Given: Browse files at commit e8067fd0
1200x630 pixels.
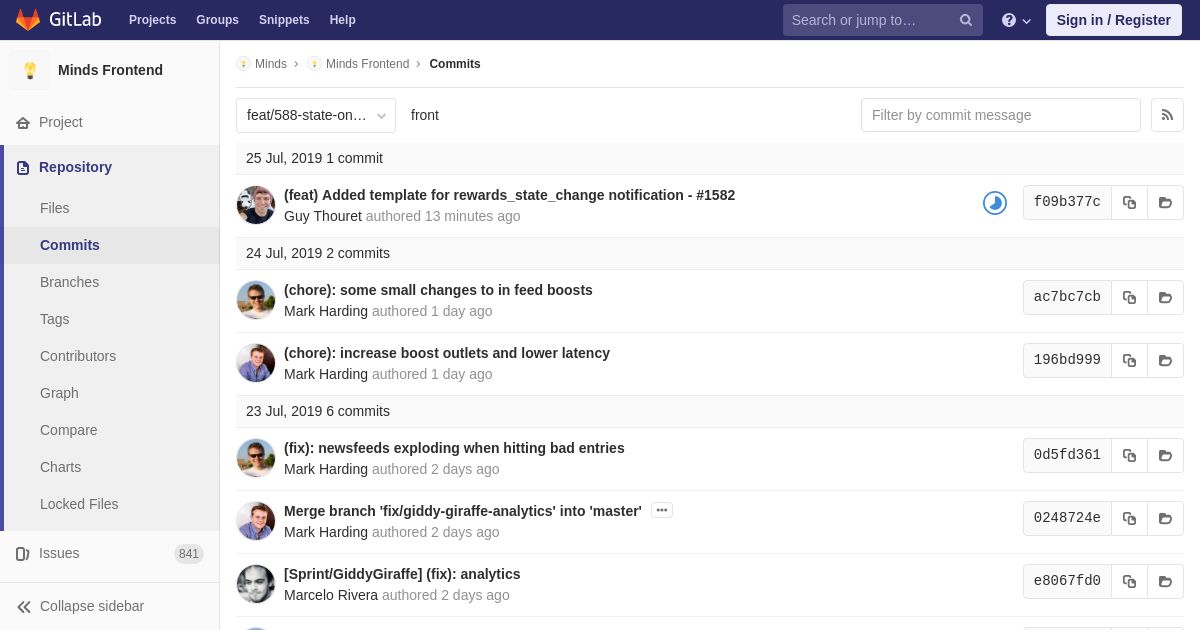Looking at the screenshot, I should tap(1165, 581).
